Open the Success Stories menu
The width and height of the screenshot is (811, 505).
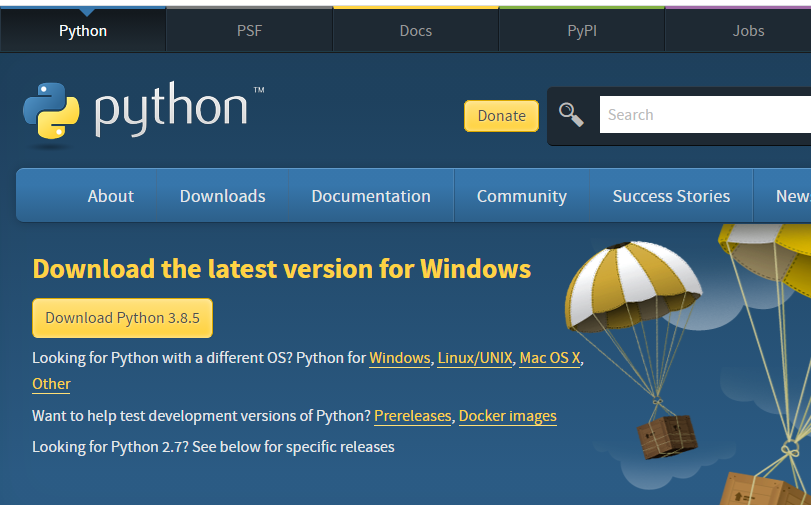point(671,196)
